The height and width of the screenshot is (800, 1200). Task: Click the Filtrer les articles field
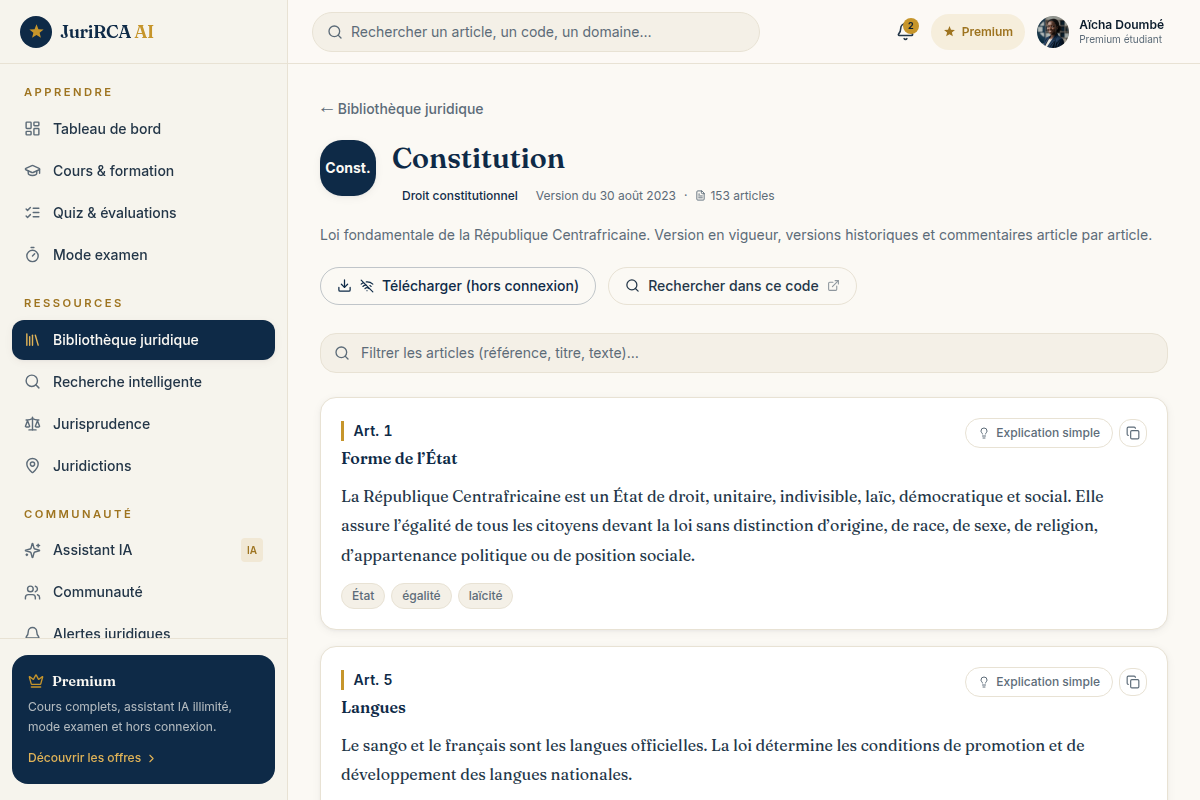pyautogui.click(x=744, y=353)
